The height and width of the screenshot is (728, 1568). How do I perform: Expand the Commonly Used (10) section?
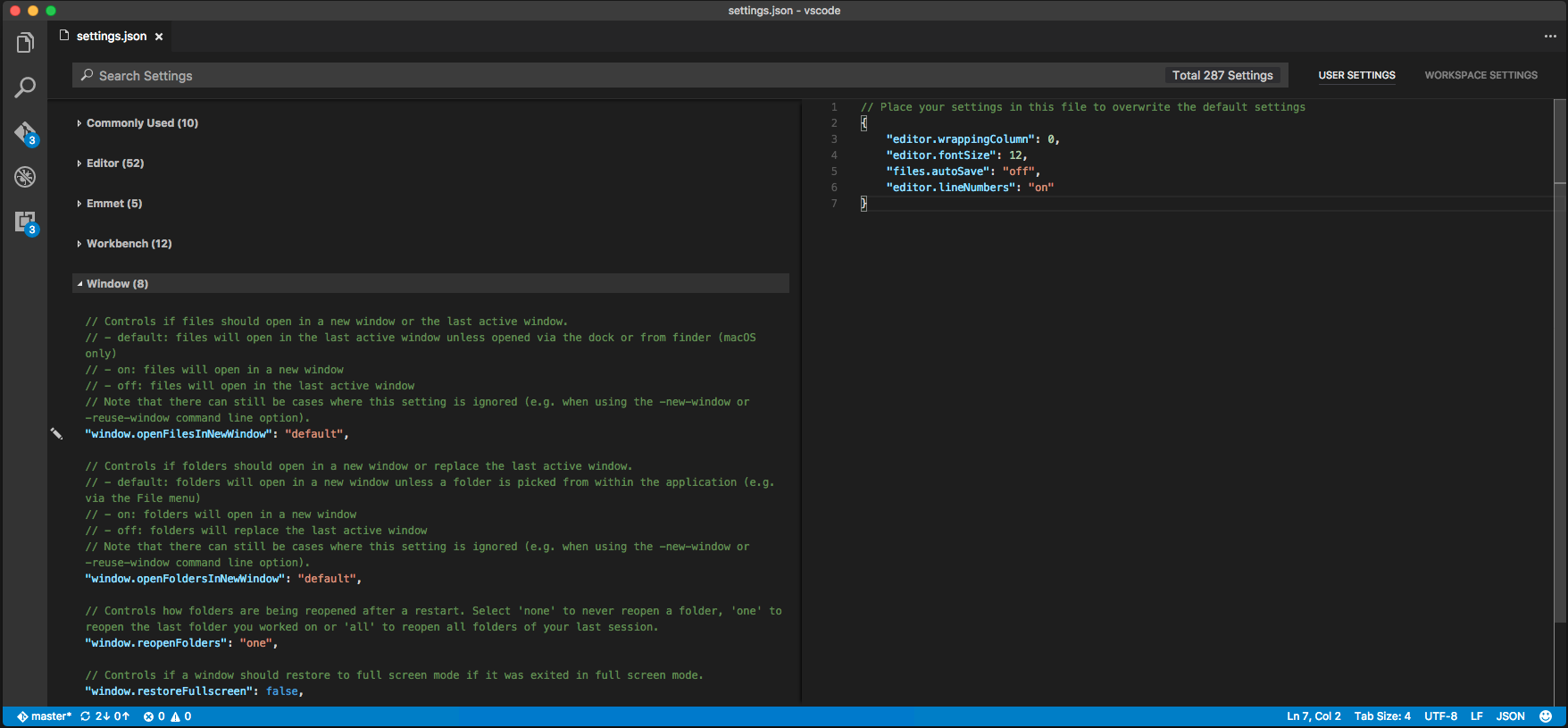pos(141,123)
